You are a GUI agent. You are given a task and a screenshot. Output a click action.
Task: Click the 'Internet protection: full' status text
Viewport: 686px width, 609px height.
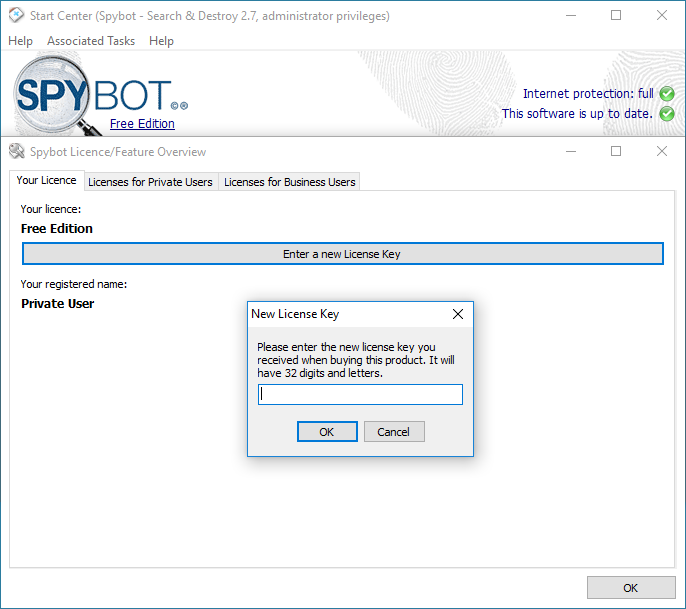pyautogui.click(x=588, y=94)
